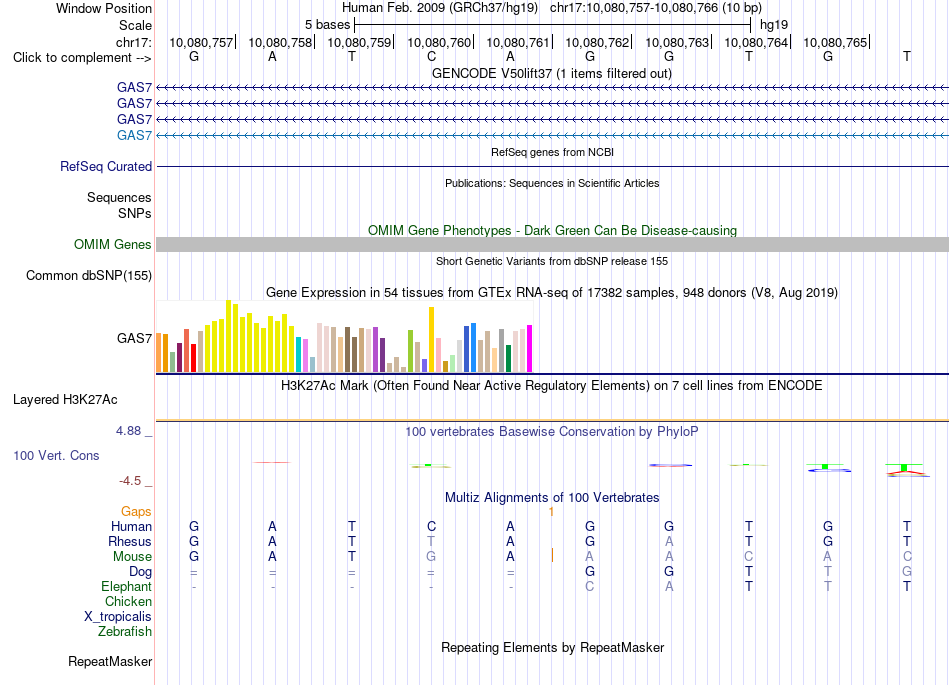Click red PhyloP mark under 10,080,758

(272, 463)
